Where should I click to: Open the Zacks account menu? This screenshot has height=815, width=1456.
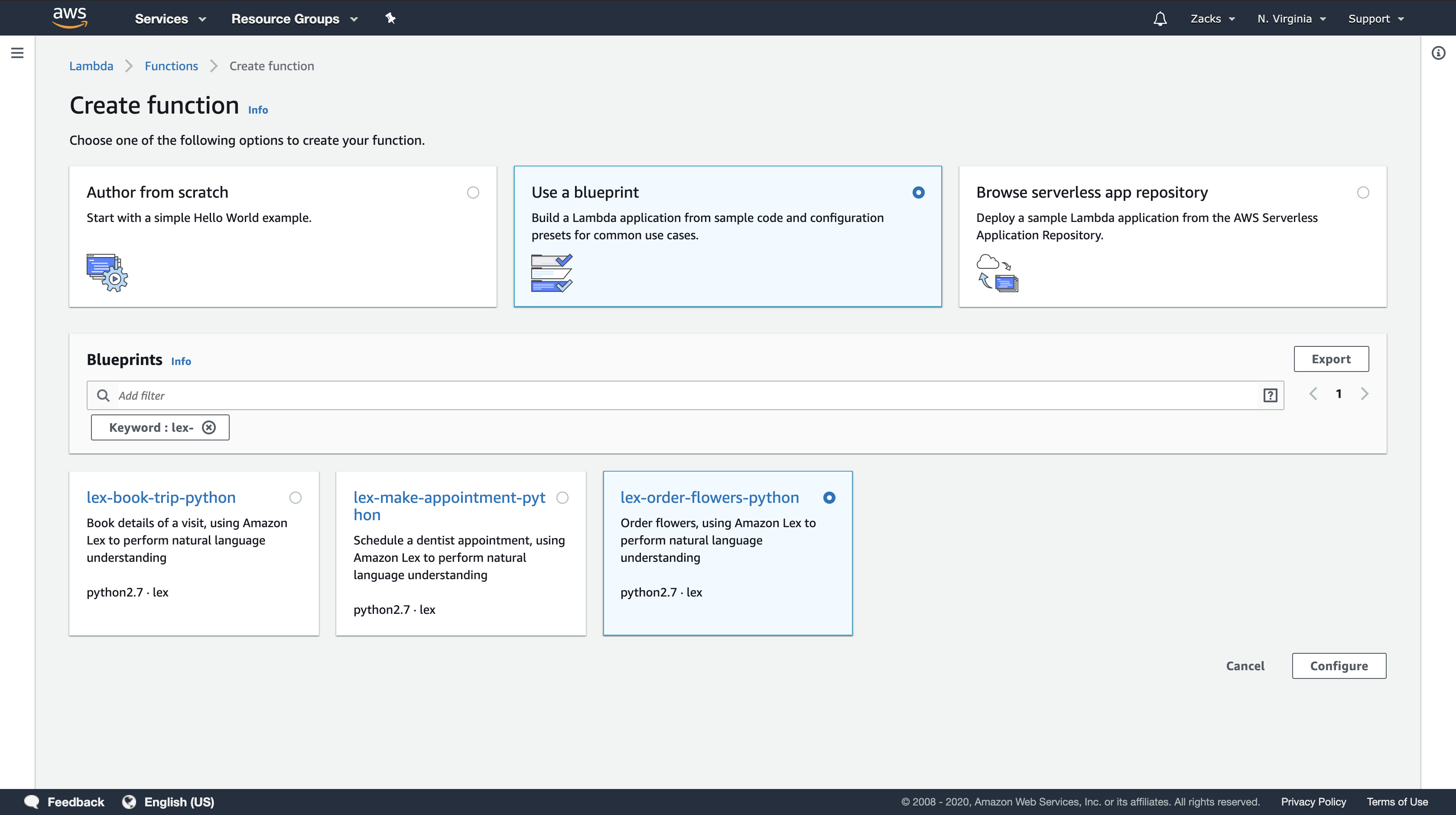(1212, 19)
